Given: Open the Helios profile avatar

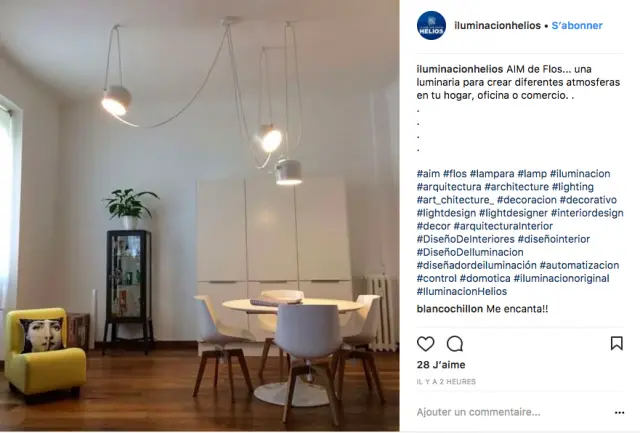Looking at the screenshot, I should coord(431,25).
